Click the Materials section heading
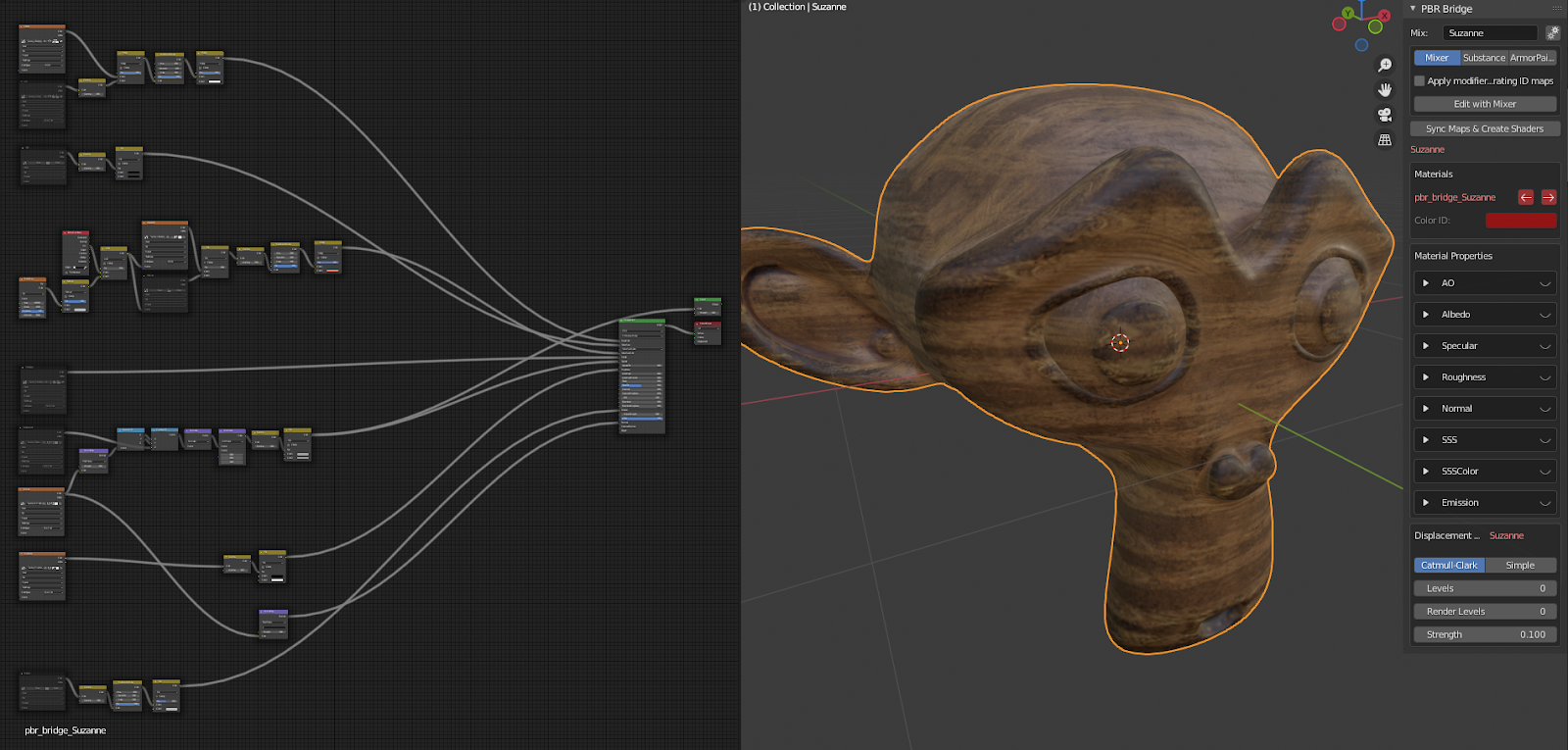Viewport: 1568px width, 750px height. [x=1434, y=175]
